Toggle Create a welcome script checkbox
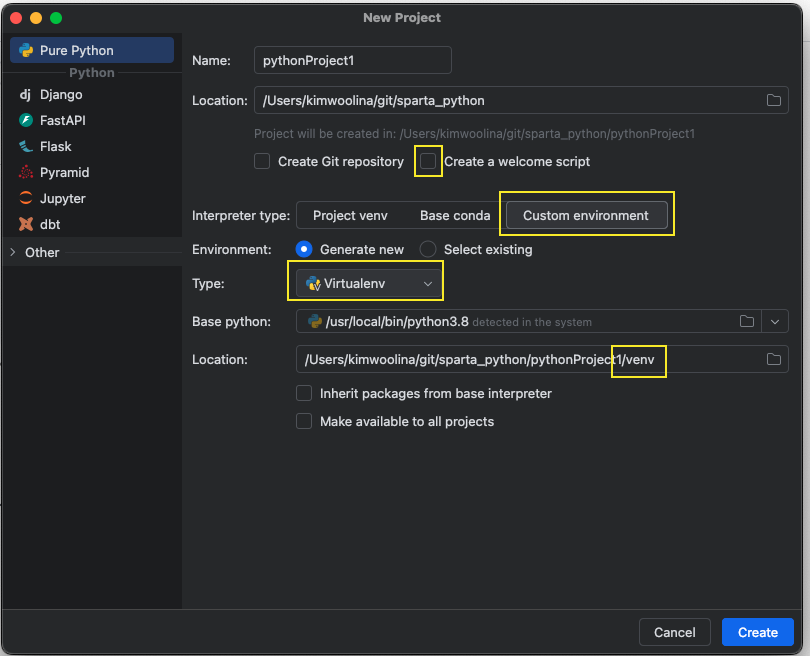The width and height of the screenshot is (810, 656). coord(428,161)
